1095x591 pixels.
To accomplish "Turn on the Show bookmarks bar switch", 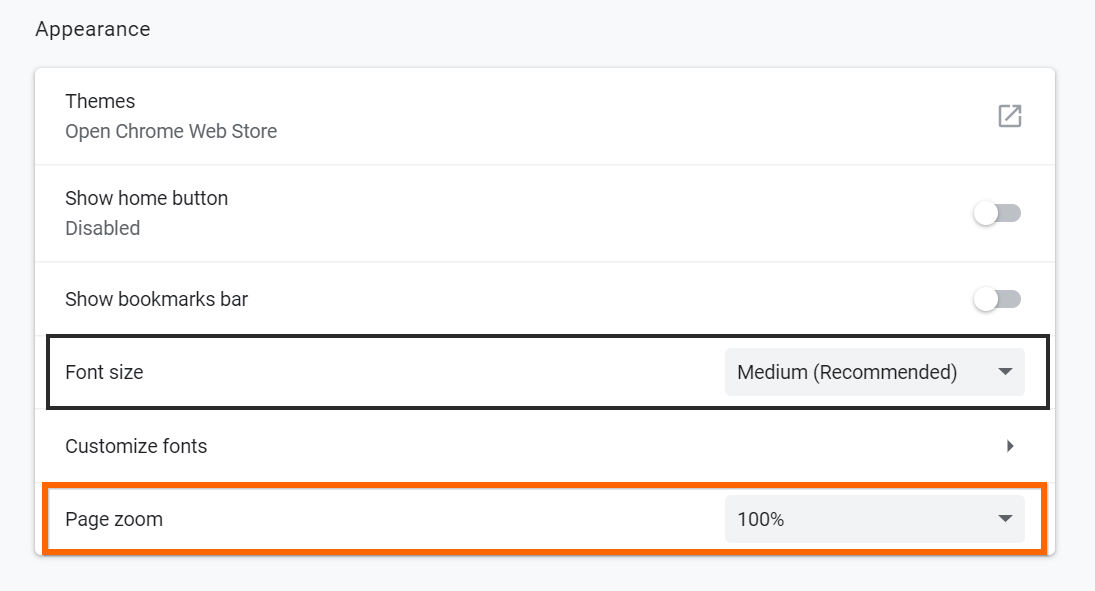I will [997, 299].
